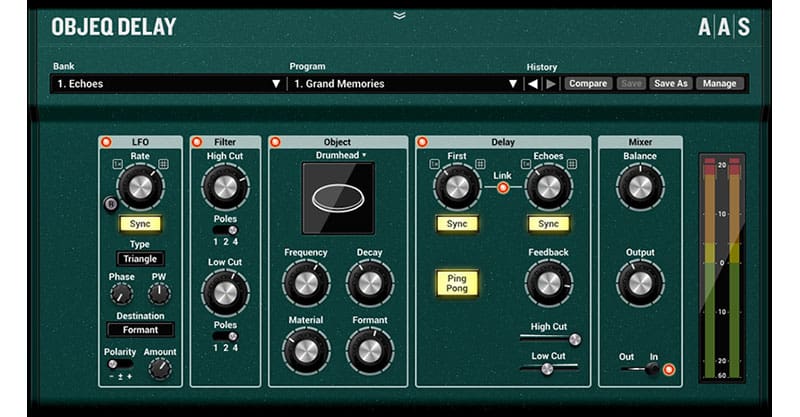The width and height of the screenshot is (800, 417).
Task: Click the LFO Rate 1x icon
Action: click(117, 164)
